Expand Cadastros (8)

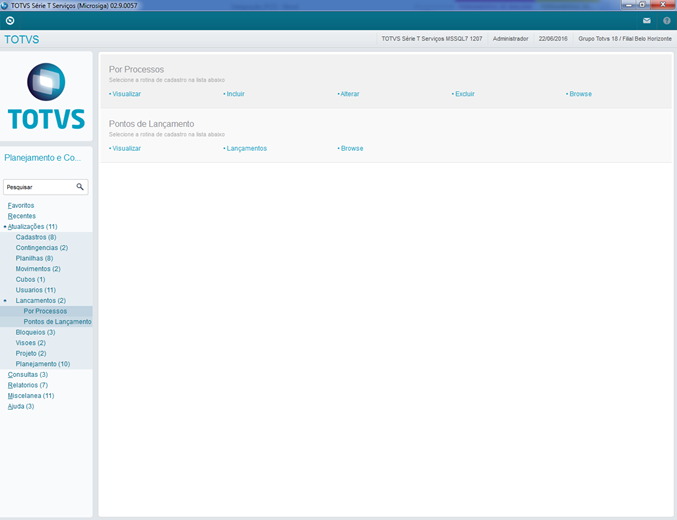pos(36,237)
